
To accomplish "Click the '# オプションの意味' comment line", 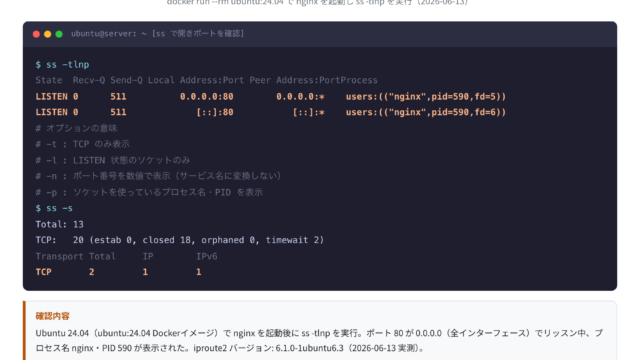I will pyautogui.click(x=76, y=128).
